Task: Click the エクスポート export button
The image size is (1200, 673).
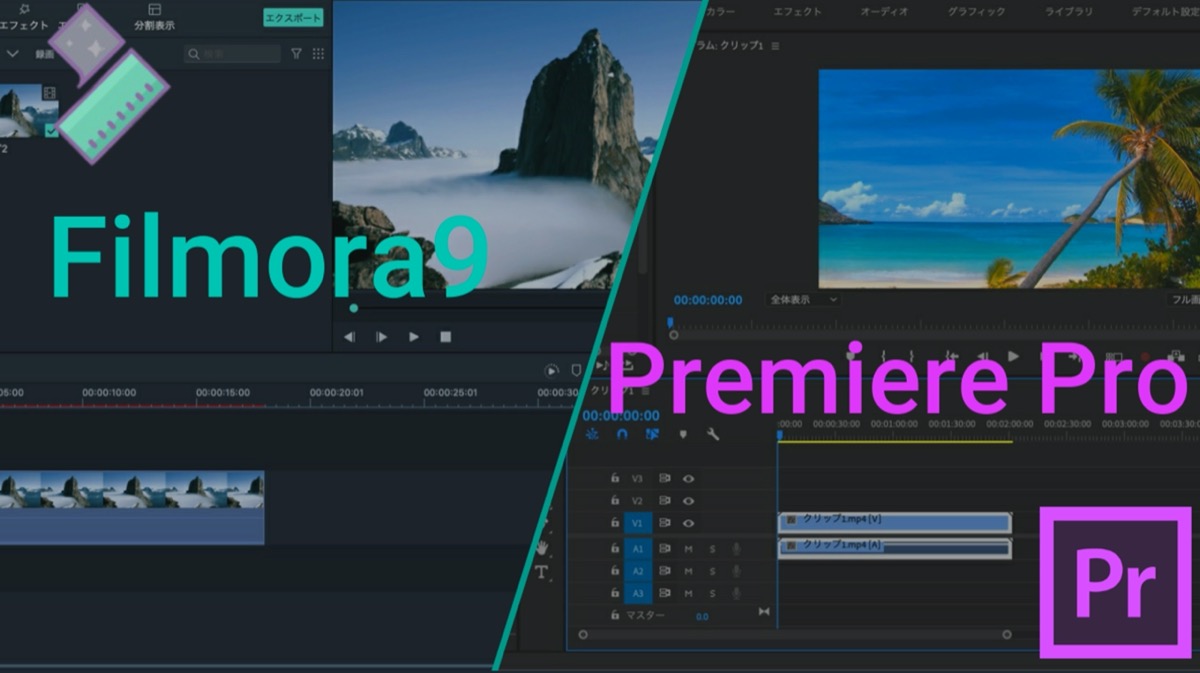Action: coord(293,18)
